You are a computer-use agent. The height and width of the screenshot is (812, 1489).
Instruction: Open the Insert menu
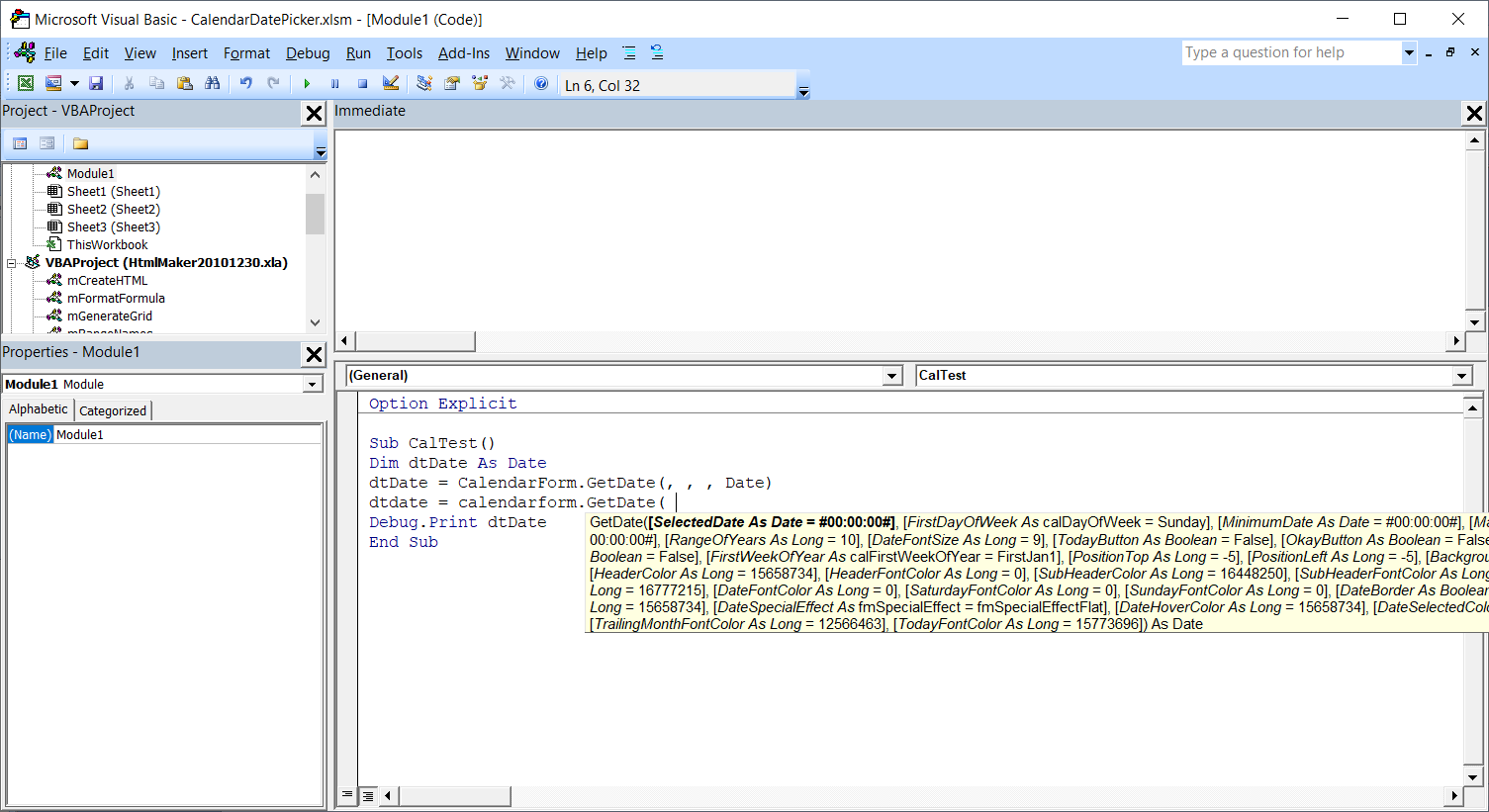(190, 53)
